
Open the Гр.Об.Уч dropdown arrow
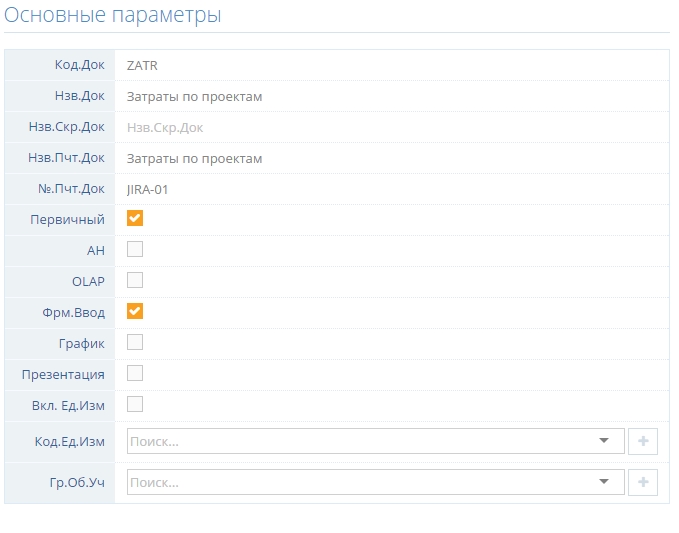[x=603, y=483]
